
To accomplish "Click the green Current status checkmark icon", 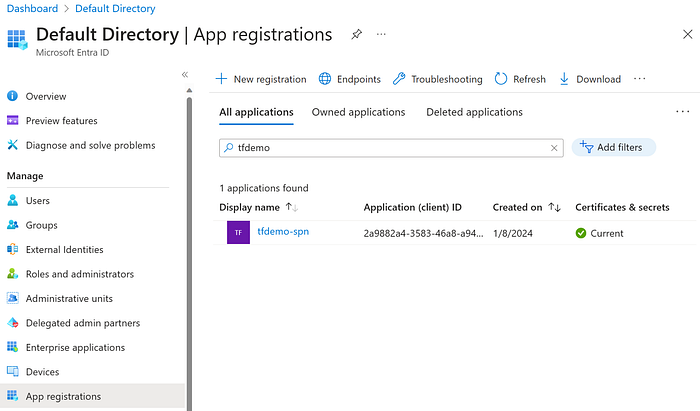I will pyautogui.click(x=581, y=233).
